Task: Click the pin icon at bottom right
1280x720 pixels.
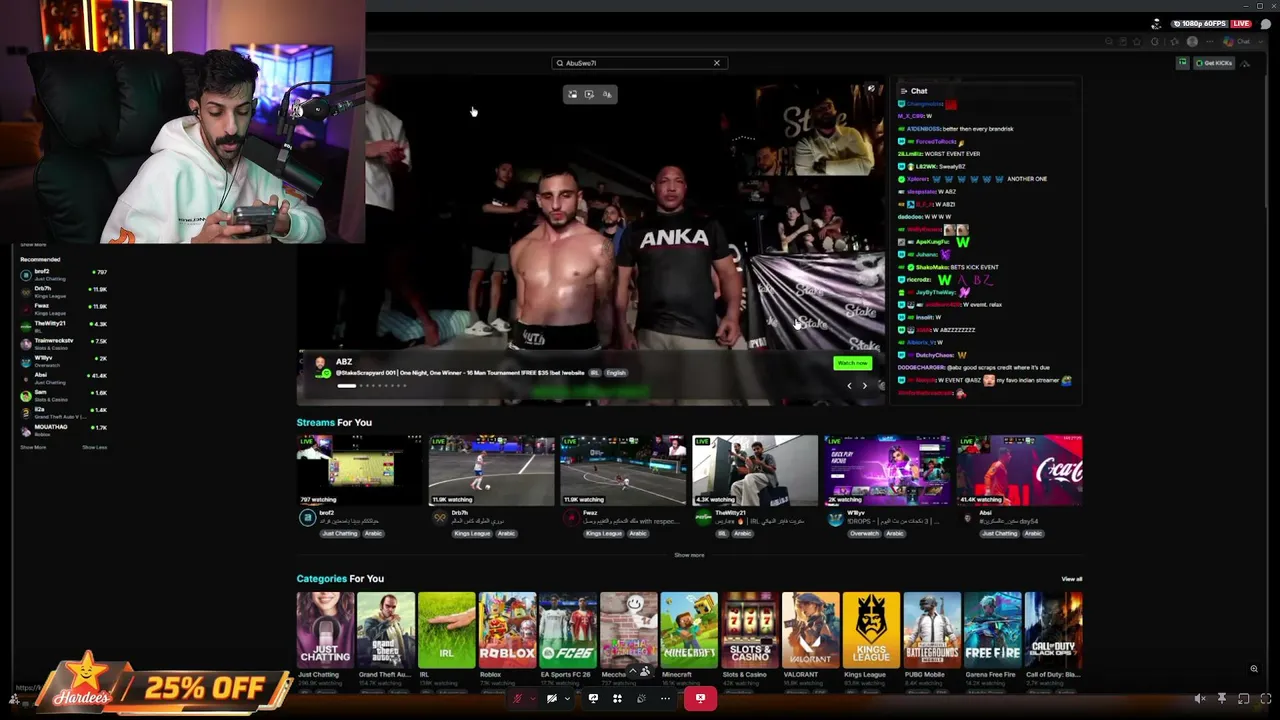Action: 1222,699
